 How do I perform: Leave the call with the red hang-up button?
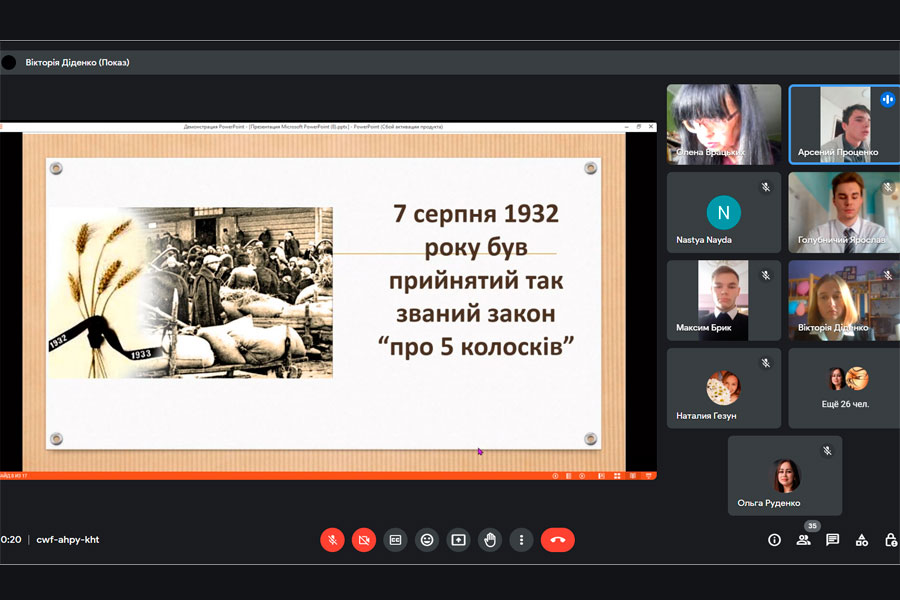tap(557, 540)
